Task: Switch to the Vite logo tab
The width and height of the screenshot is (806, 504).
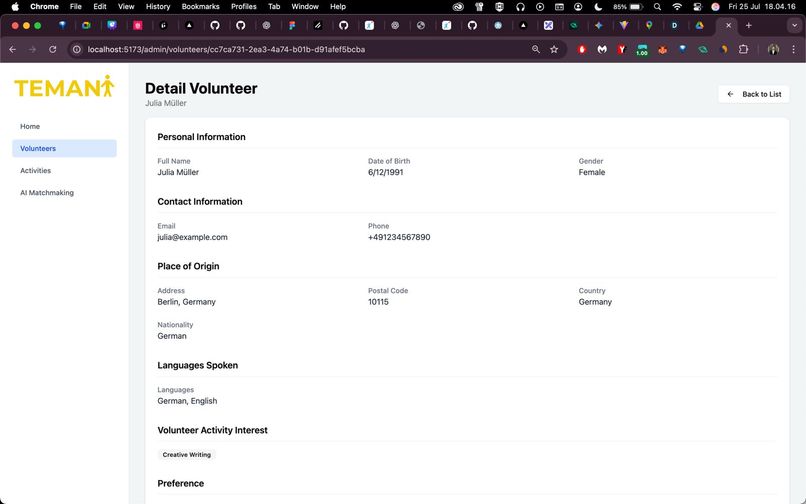Action: [624, 25]
